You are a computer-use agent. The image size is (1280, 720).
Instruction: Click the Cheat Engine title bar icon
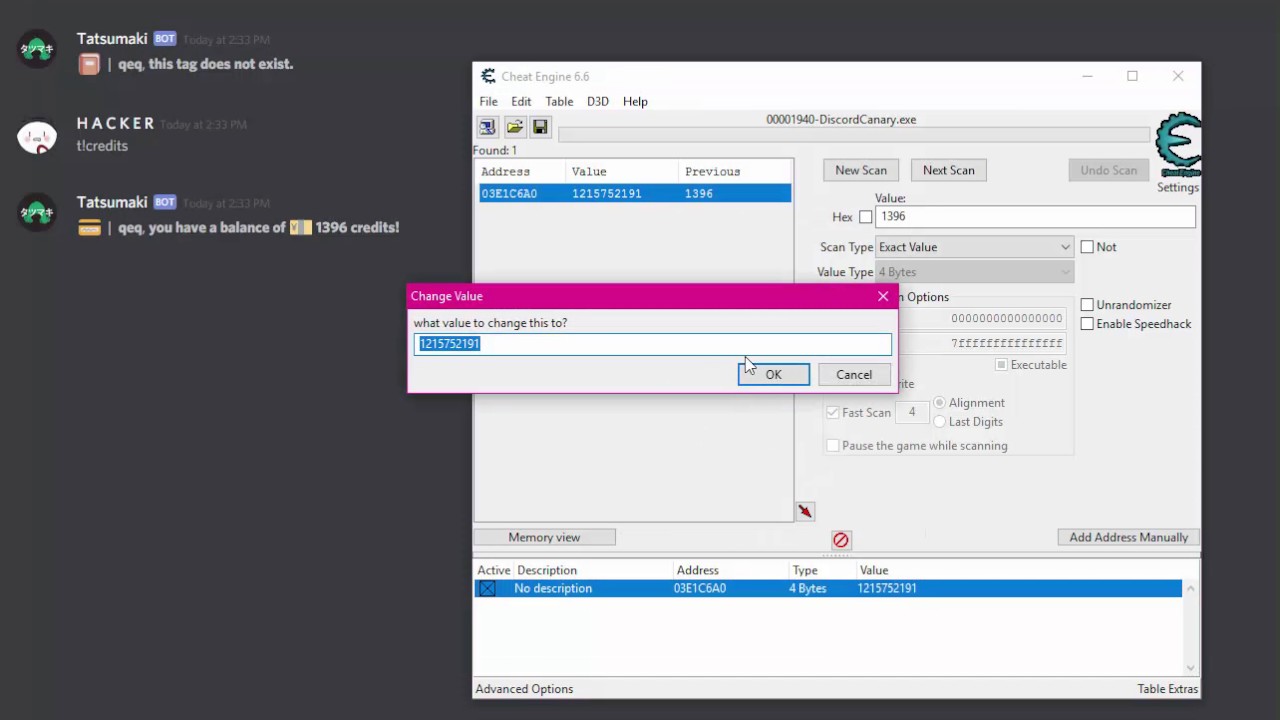coord(488,76)
